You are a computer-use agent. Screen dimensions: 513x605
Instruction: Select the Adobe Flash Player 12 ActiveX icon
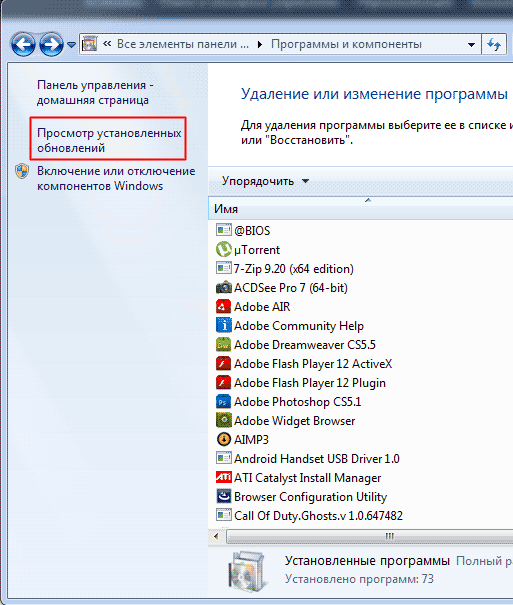[x=223, y=363]
